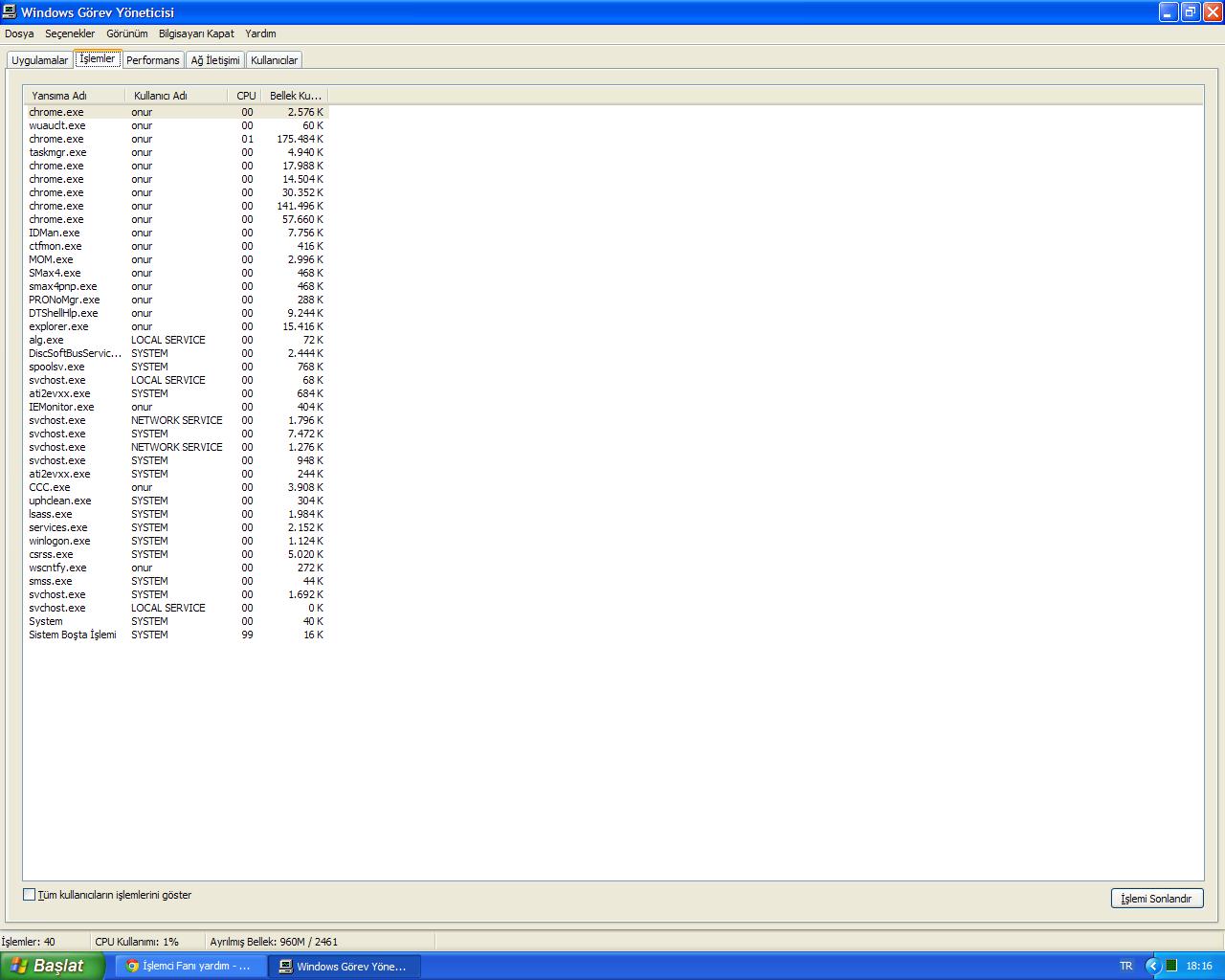Open the Yardım menu
The height and width of the screenshot is (980, 1225).
[x=260, y=33]
